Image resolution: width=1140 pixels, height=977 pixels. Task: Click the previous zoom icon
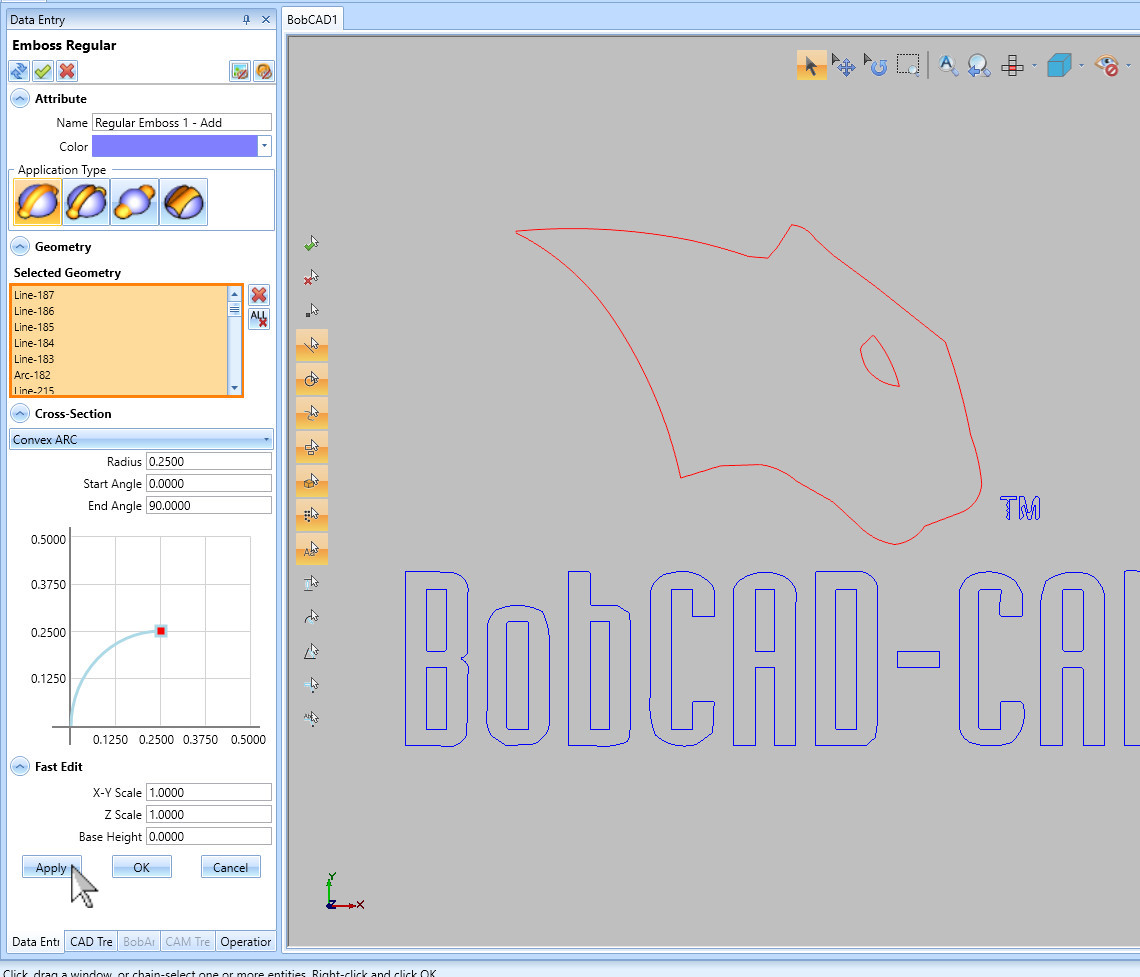coord(978,64)
